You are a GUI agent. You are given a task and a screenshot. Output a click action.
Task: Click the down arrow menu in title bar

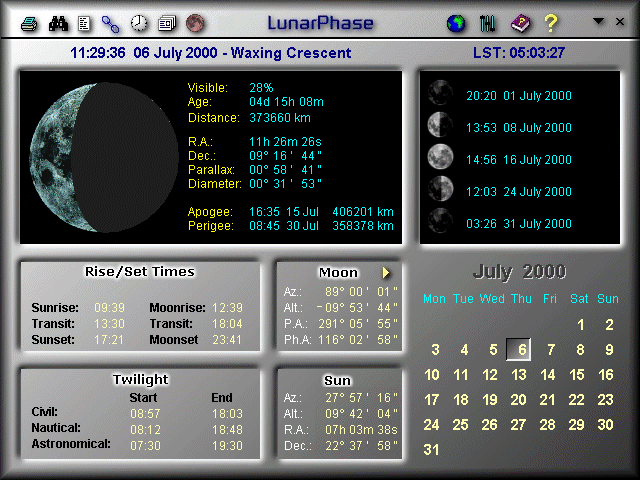point(598,21)
